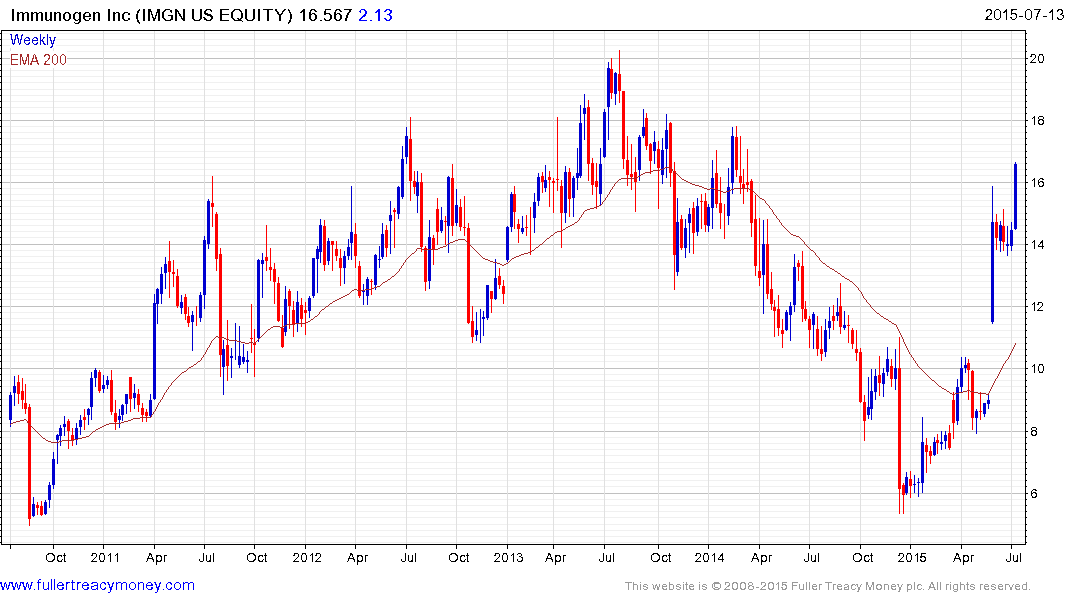Click the latest blue candle near 16.5
This screenshot has width=1075, height=600.
(x=1015, y=195)
